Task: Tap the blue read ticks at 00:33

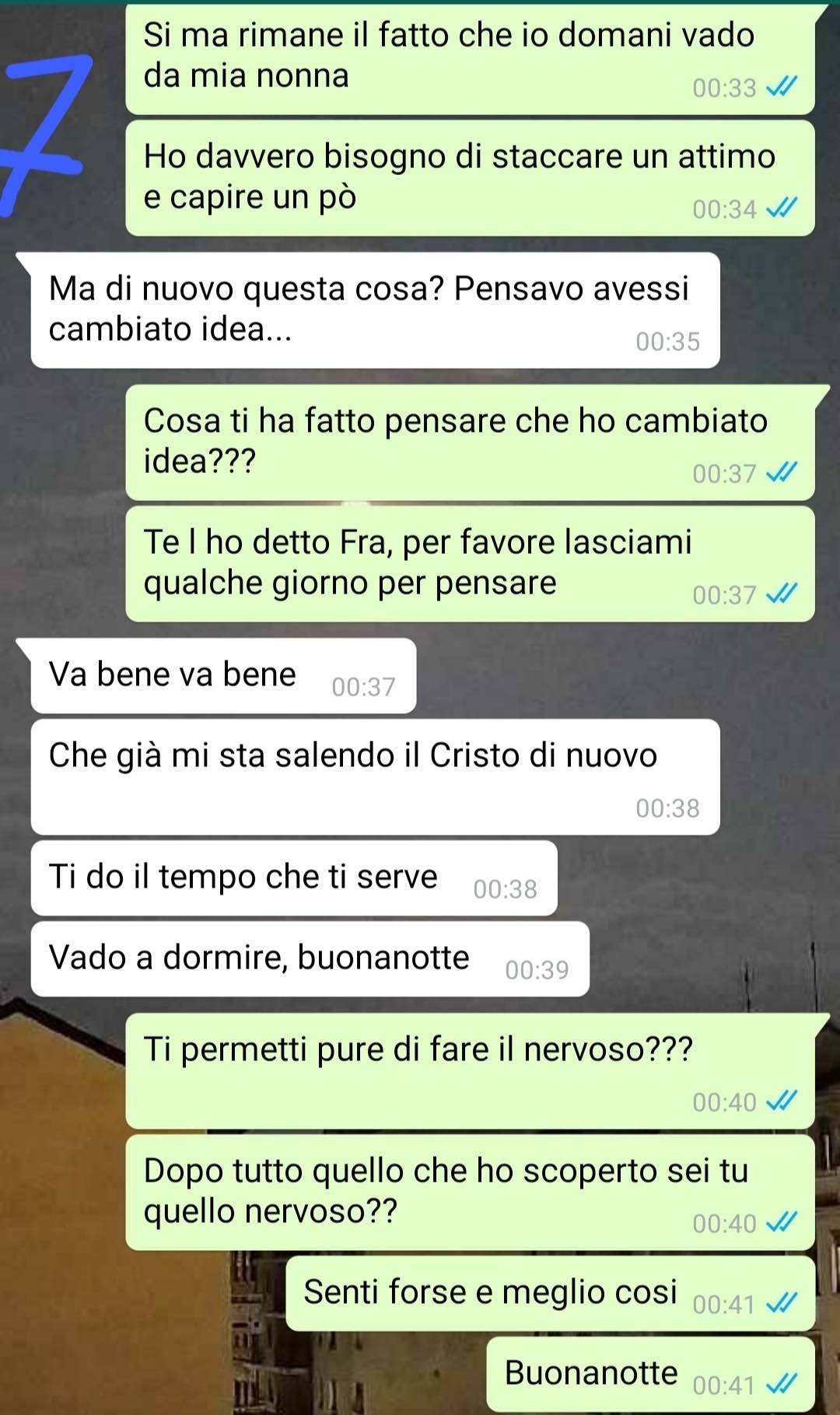Action: coord(782,87)
